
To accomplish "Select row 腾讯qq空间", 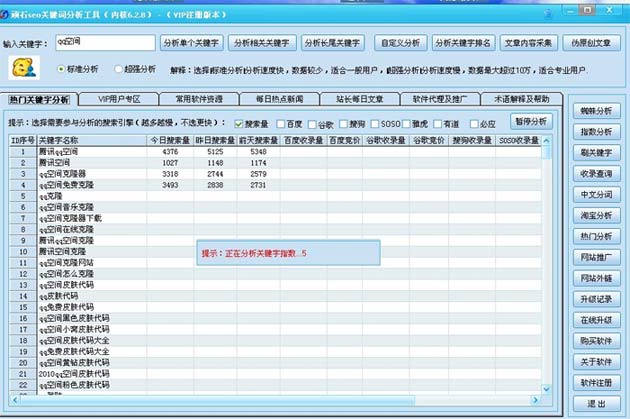I will [275, 151].
